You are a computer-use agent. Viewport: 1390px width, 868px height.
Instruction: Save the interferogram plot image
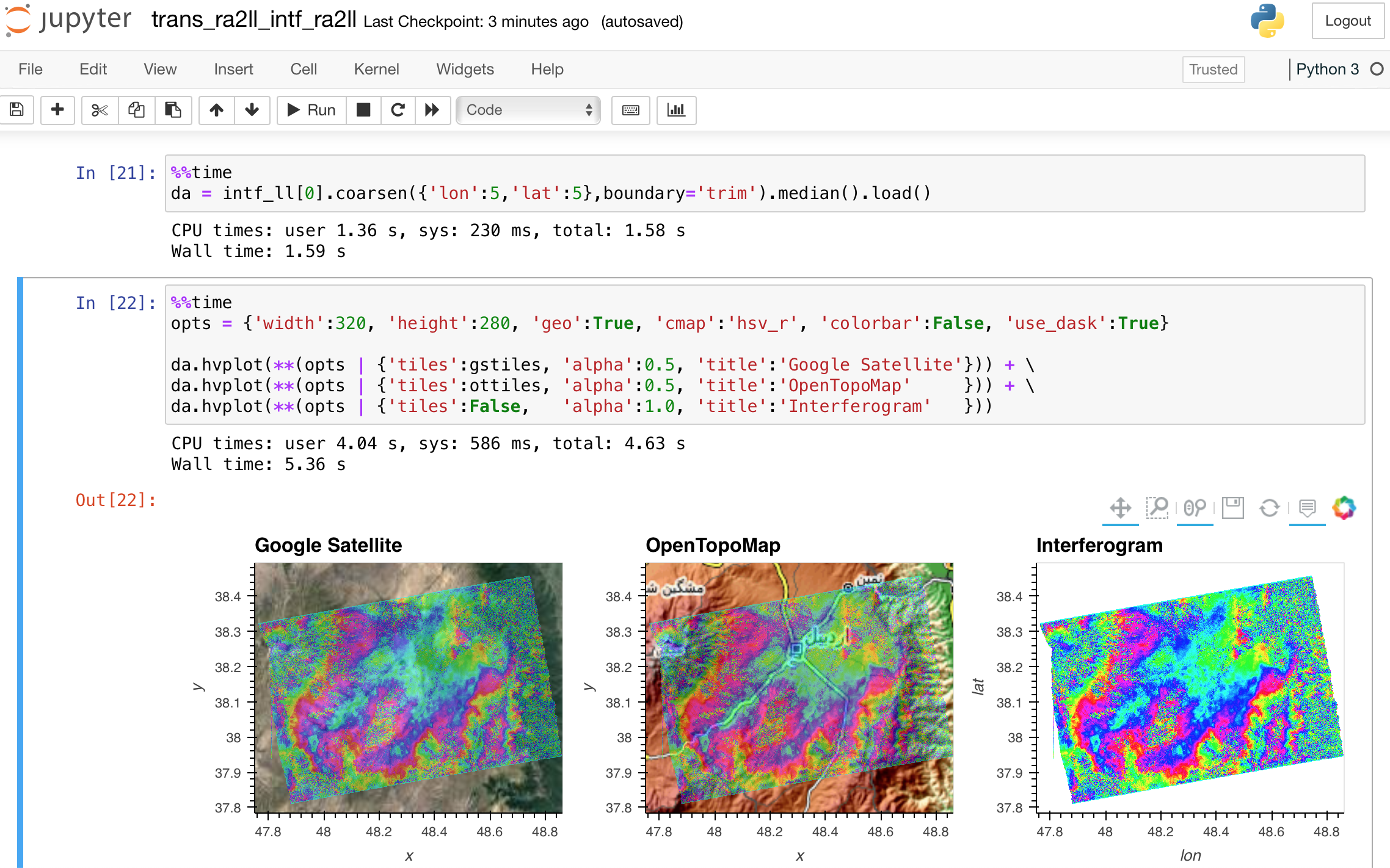point(1233,507)
